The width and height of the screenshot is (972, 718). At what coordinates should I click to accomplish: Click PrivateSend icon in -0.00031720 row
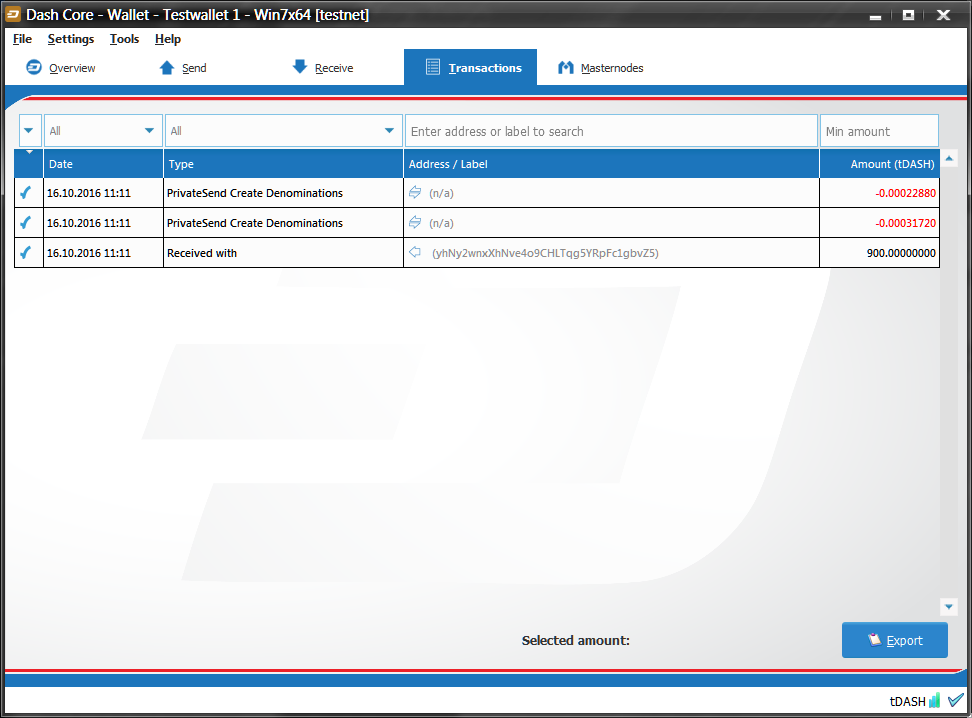click(x=415, y=223)
